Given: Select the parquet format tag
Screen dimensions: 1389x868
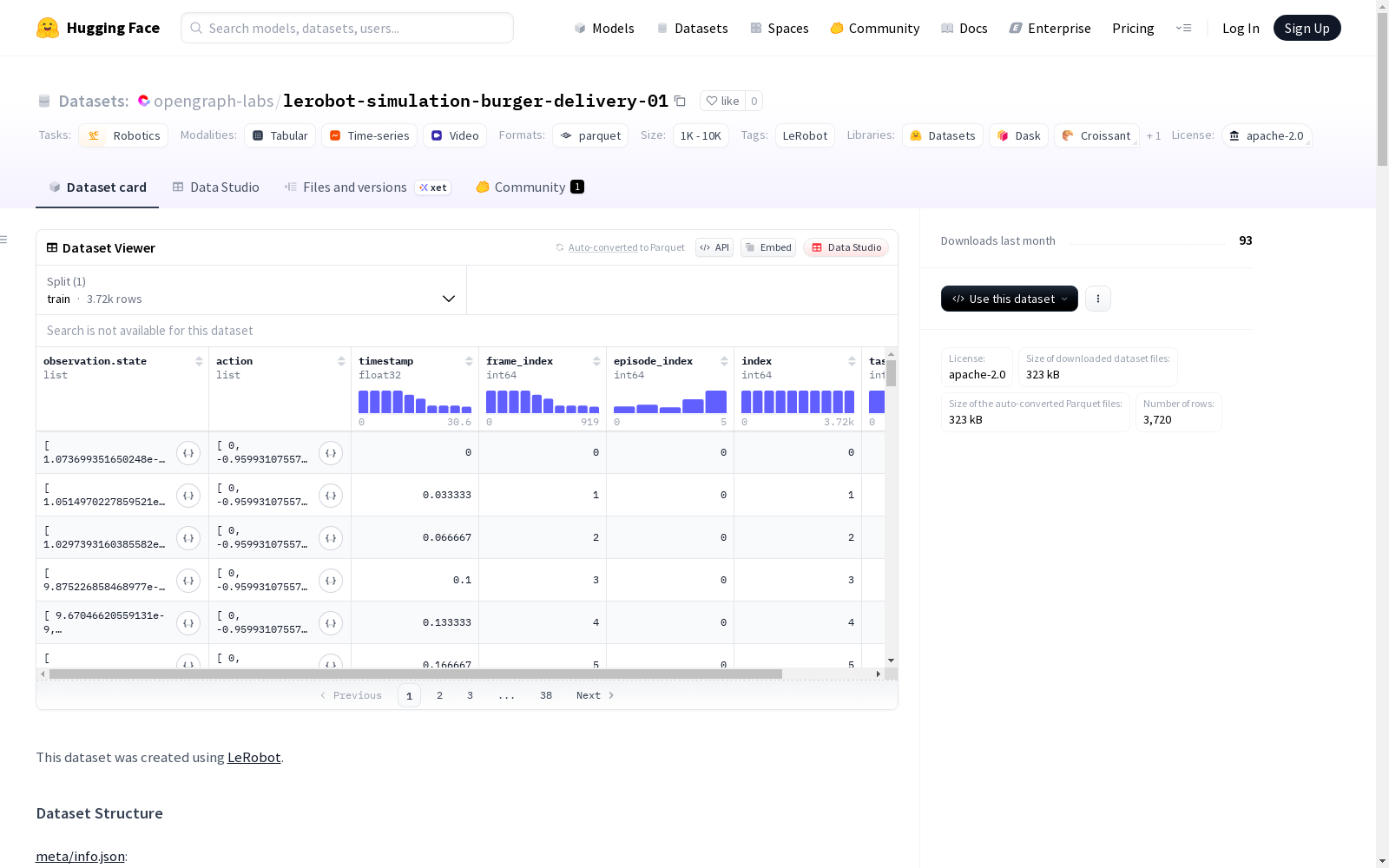Looking at the screenshot, I should (590, 135).
